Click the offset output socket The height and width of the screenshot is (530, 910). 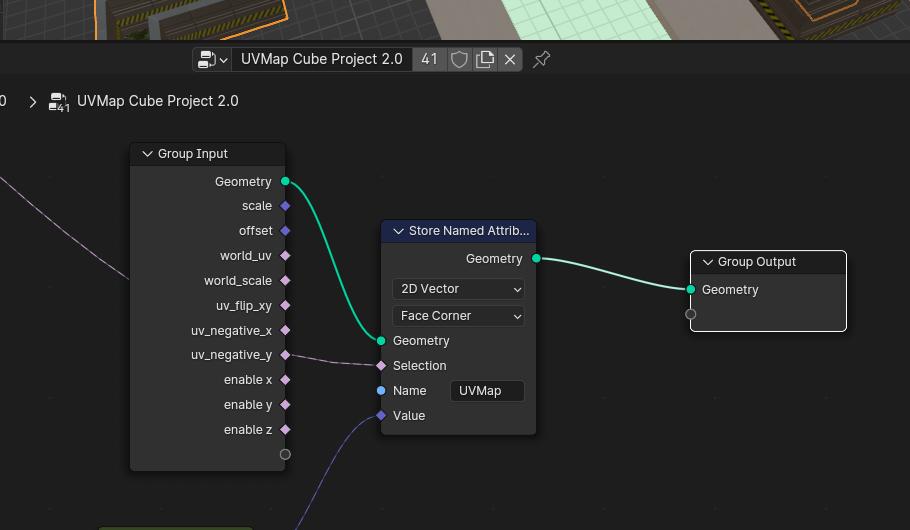click(285, 230)
